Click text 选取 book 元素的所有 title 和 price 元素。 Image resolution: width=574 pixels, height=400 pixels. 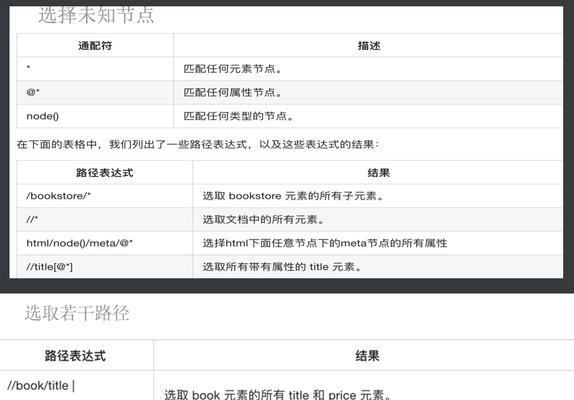(278, 395)
